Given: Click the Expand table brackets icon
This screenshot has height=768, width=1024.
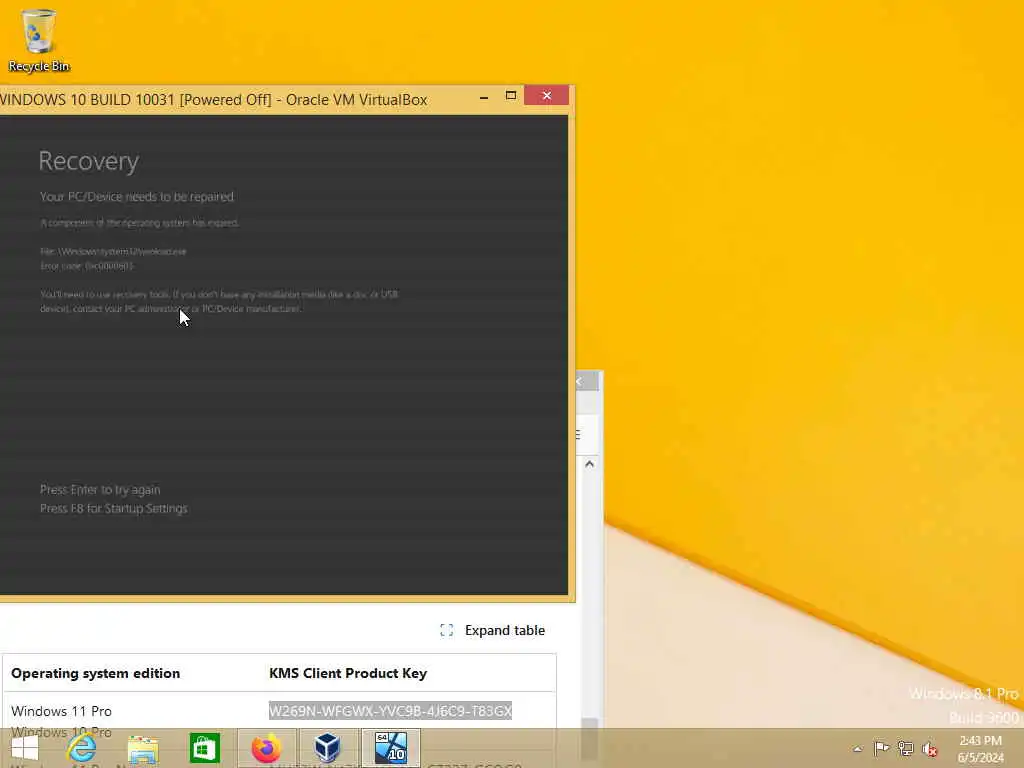Looking at the screenshot, I should point(447,630).
